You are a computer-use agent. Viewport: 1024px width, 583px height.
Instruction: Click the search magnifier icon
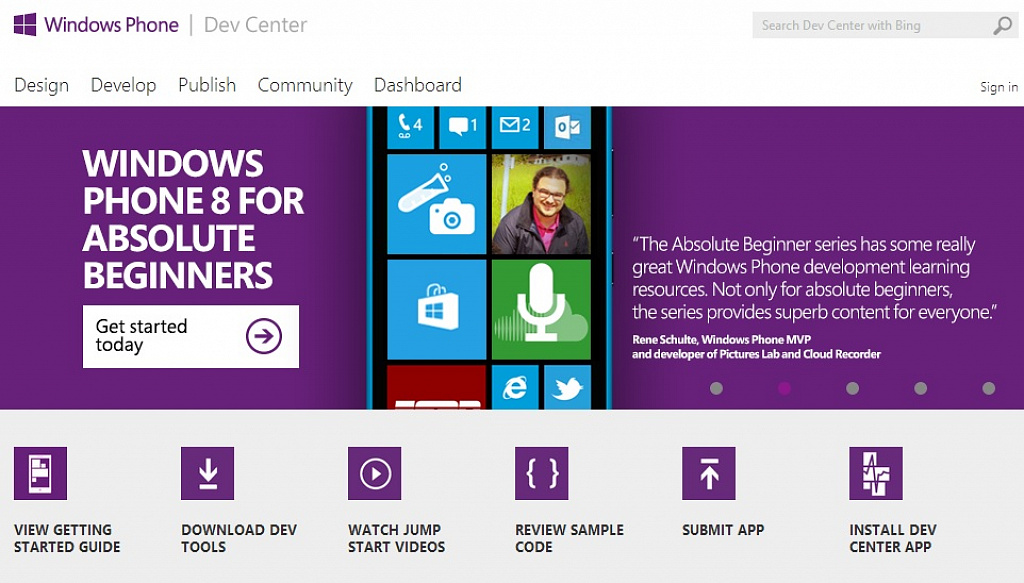[x=1002, y=25]
